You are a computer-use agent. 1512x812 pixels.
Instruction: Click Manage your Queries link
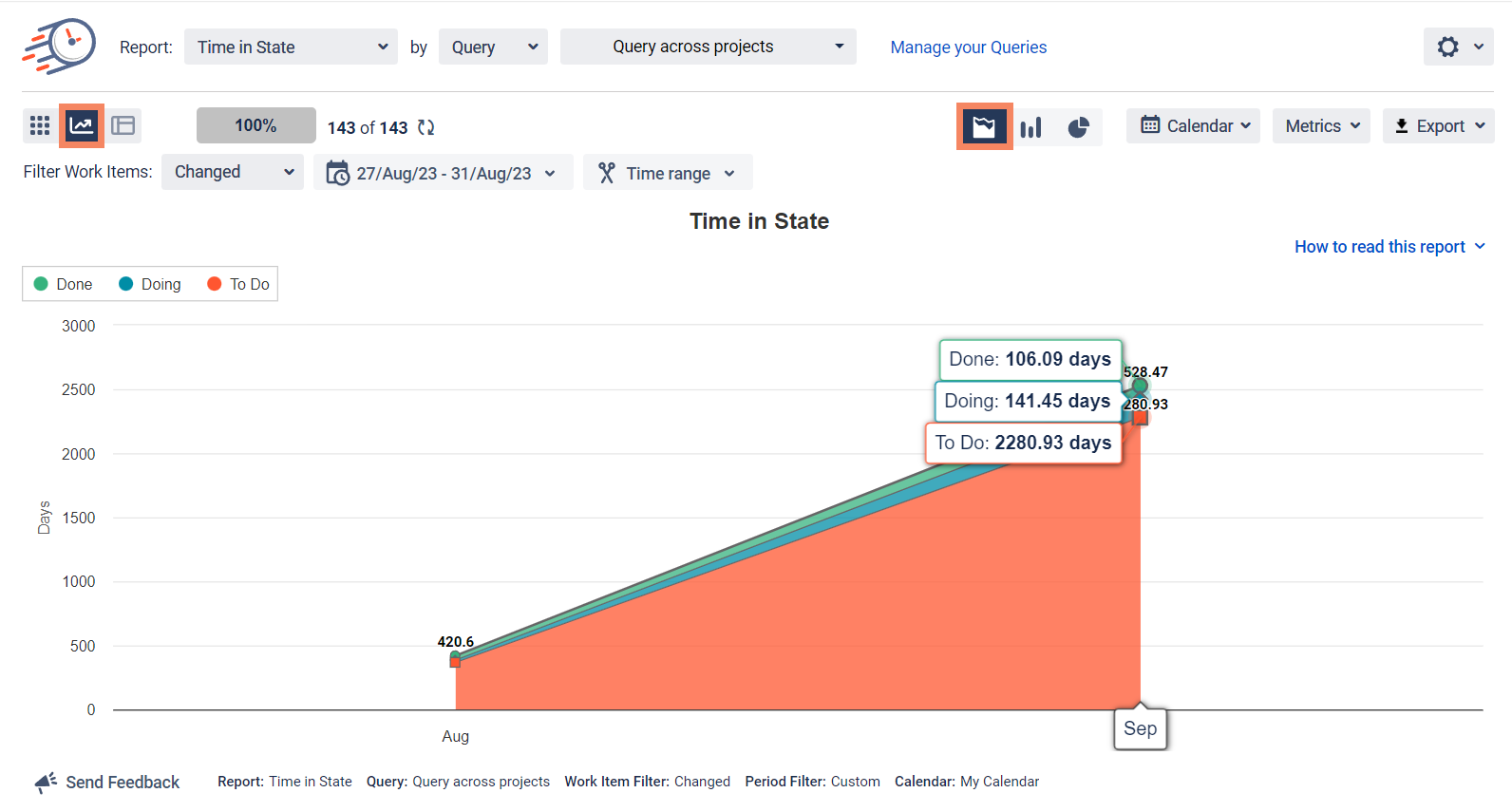click(x=968, y=47)
